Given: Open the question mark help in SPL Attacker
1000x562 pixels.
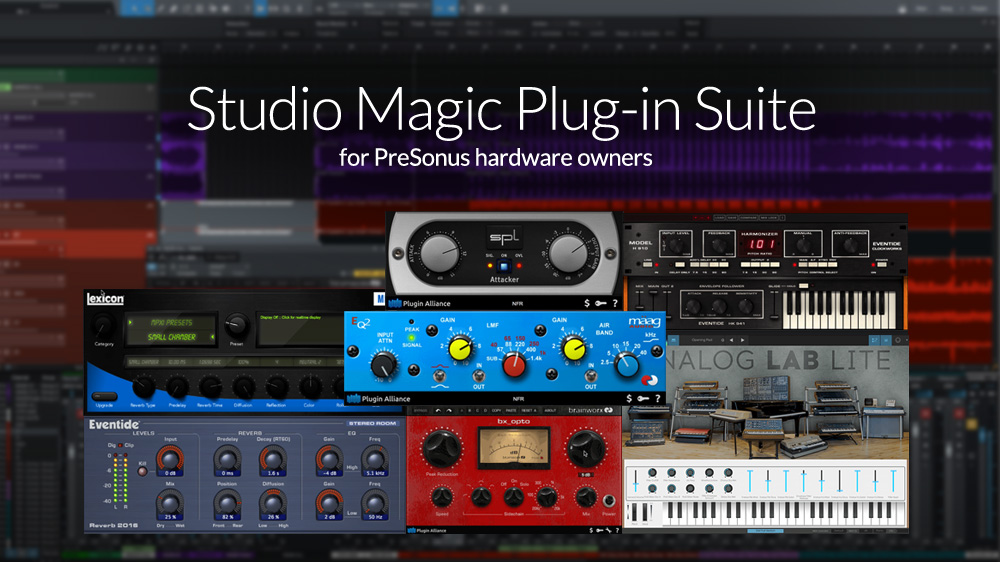Looking at the screenshot, I should coord(615,304).
